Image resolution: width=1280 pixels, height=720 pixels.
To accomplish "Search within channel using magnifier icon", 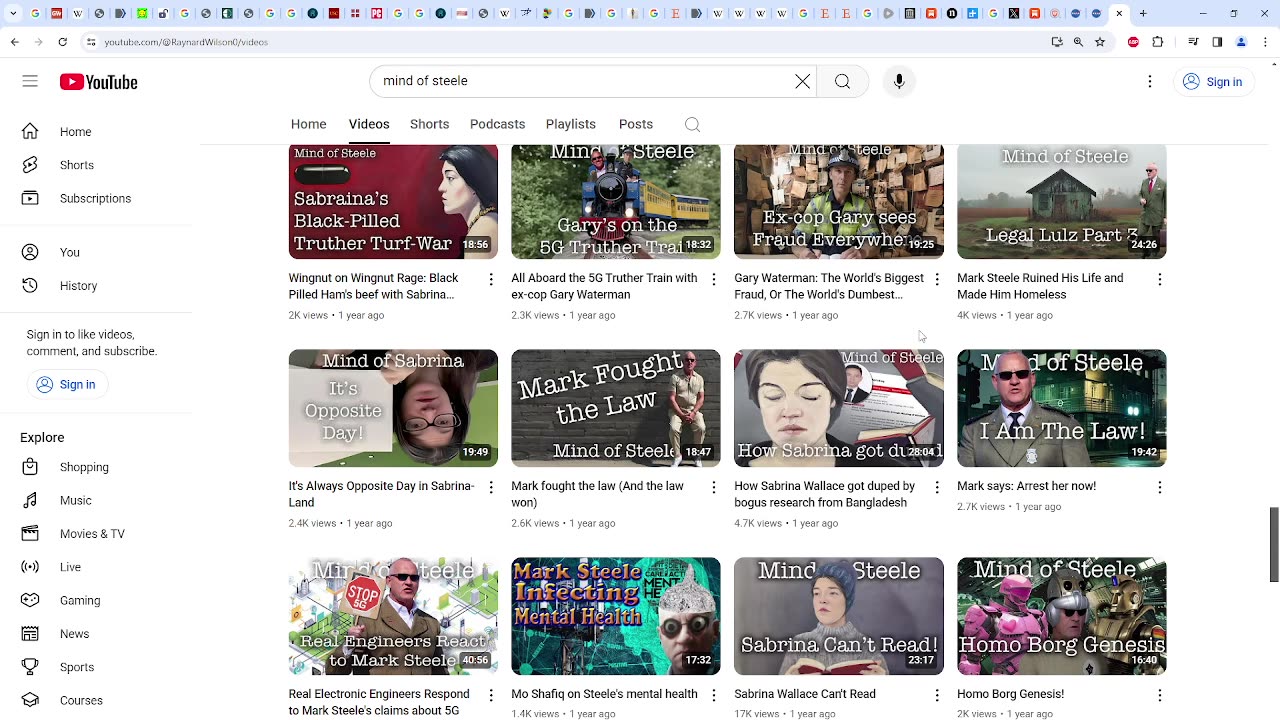I will coord(692,124).
